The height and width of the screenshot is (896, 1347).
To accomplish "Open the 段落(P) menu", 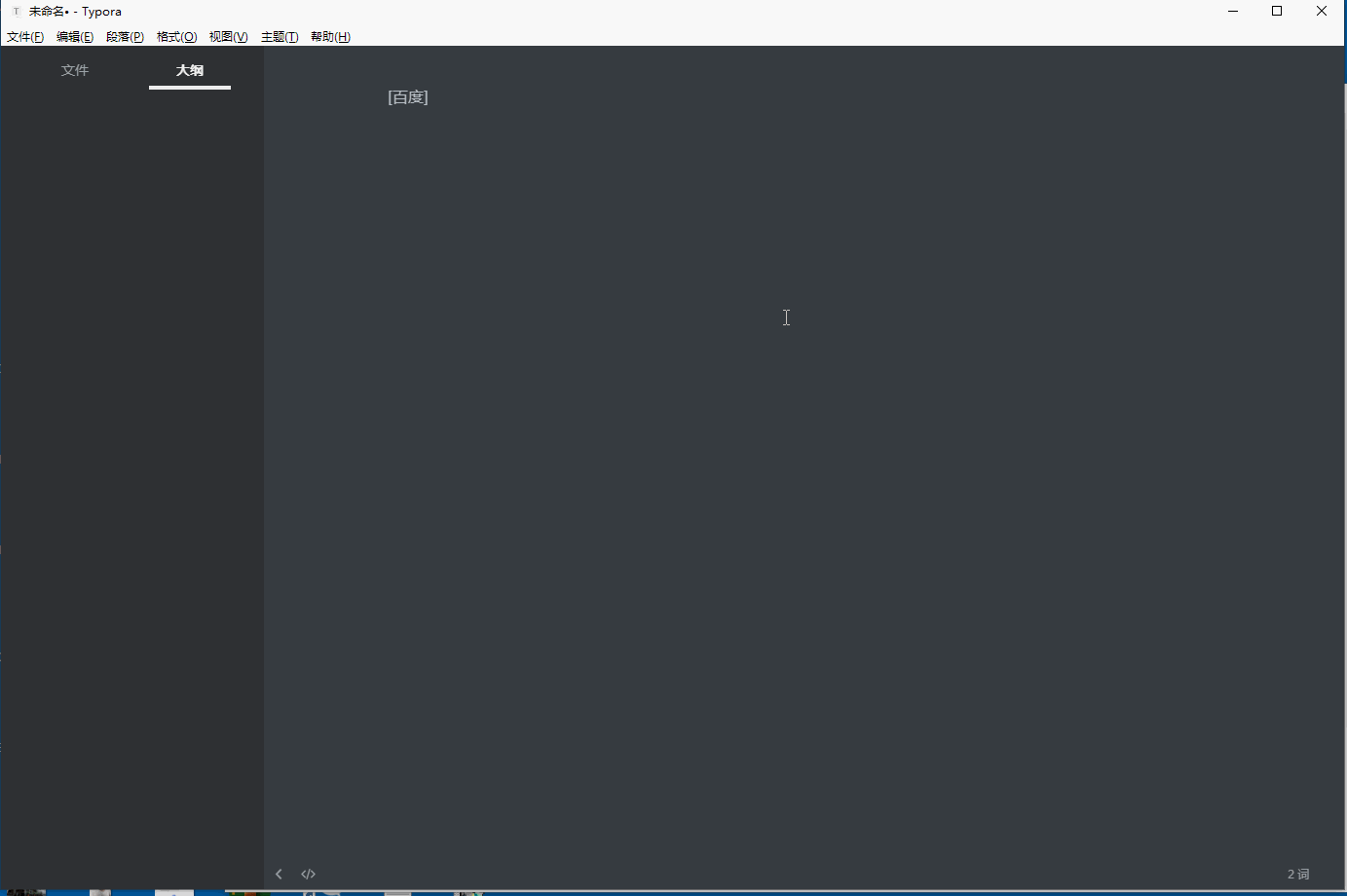I will pyautogui.click(x=125, y=37).
